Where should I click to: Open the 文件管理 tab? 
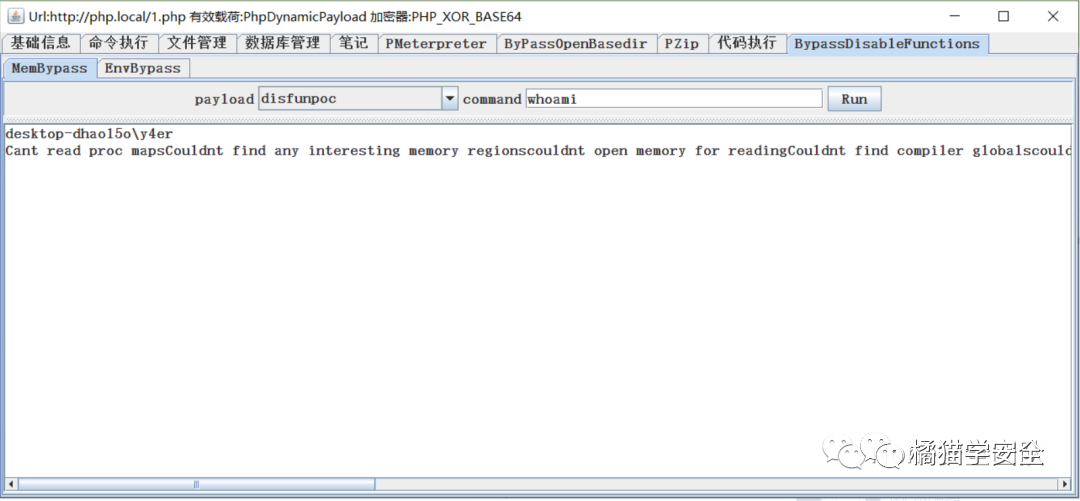coord(198,43)
